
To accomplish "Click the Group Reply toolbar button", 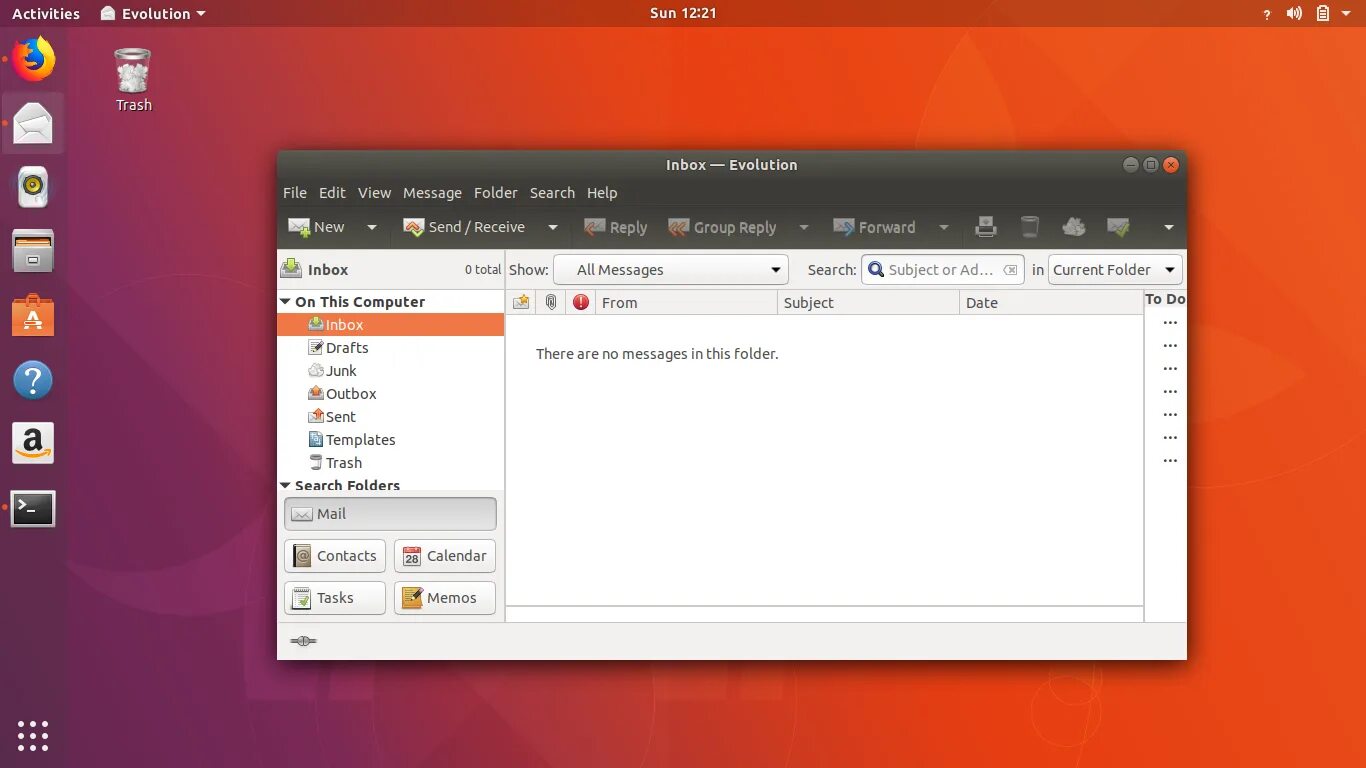I will (x=722, y=227).
